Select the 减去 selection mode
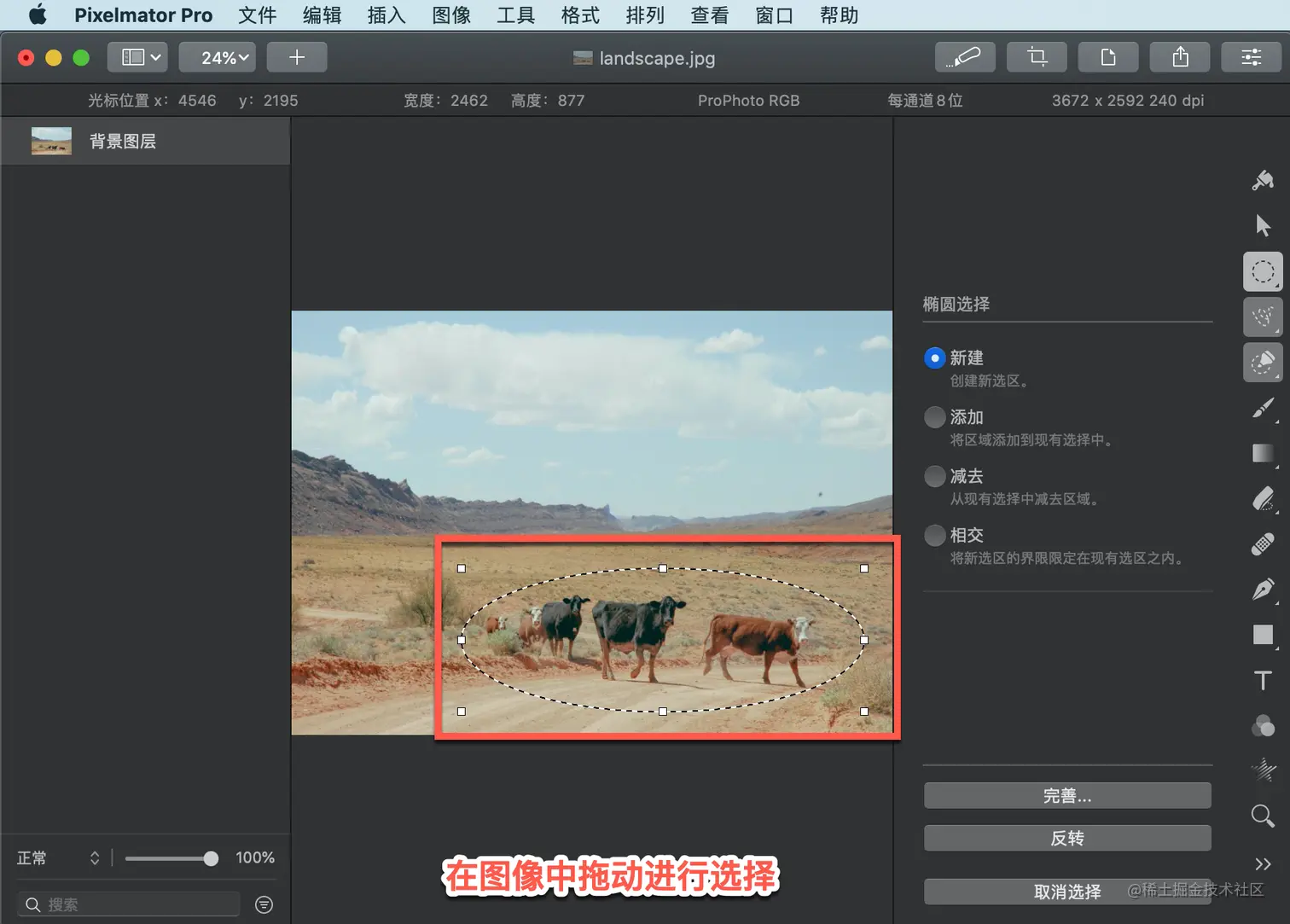 tap(935, 475)
